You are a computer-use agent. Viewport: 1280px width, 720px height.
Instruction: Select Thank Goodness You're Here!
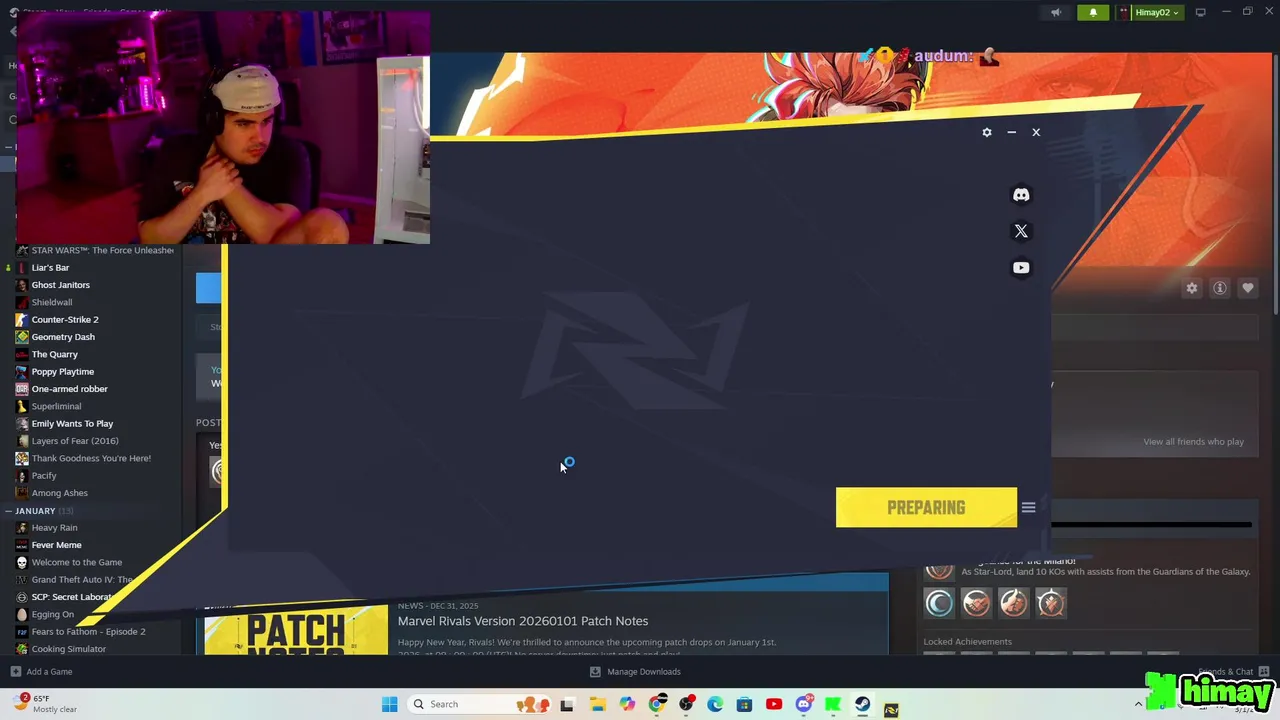click(91, 458)
